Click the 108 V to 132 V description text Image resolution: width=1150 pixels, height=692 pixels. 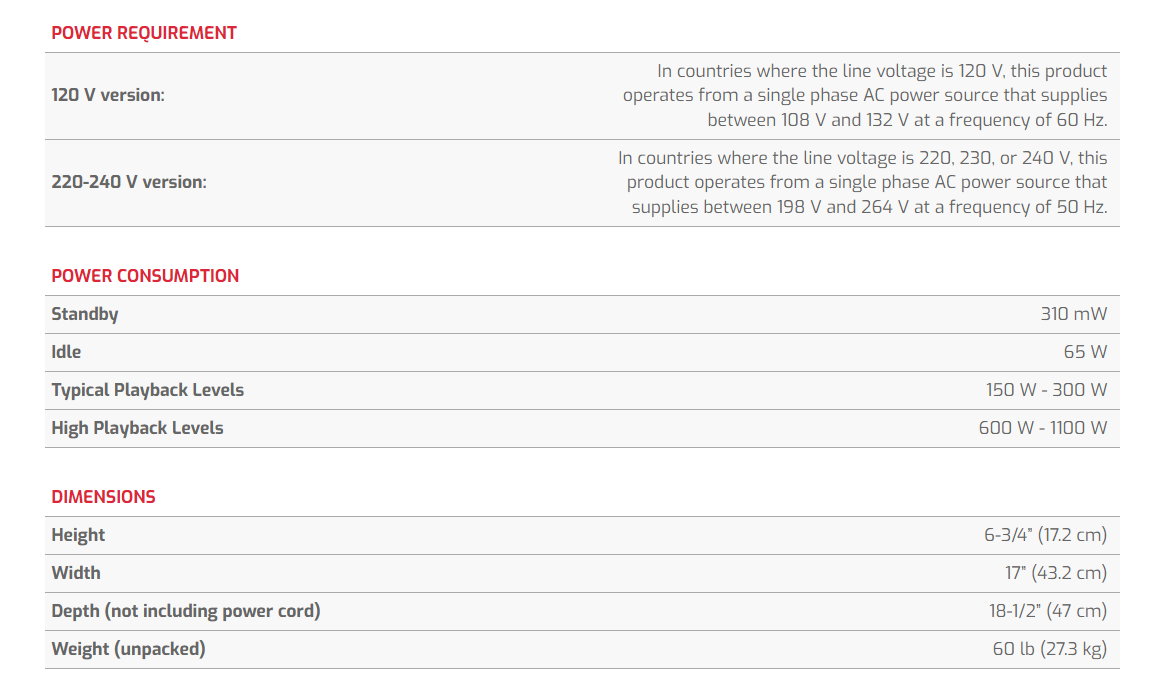865,95
